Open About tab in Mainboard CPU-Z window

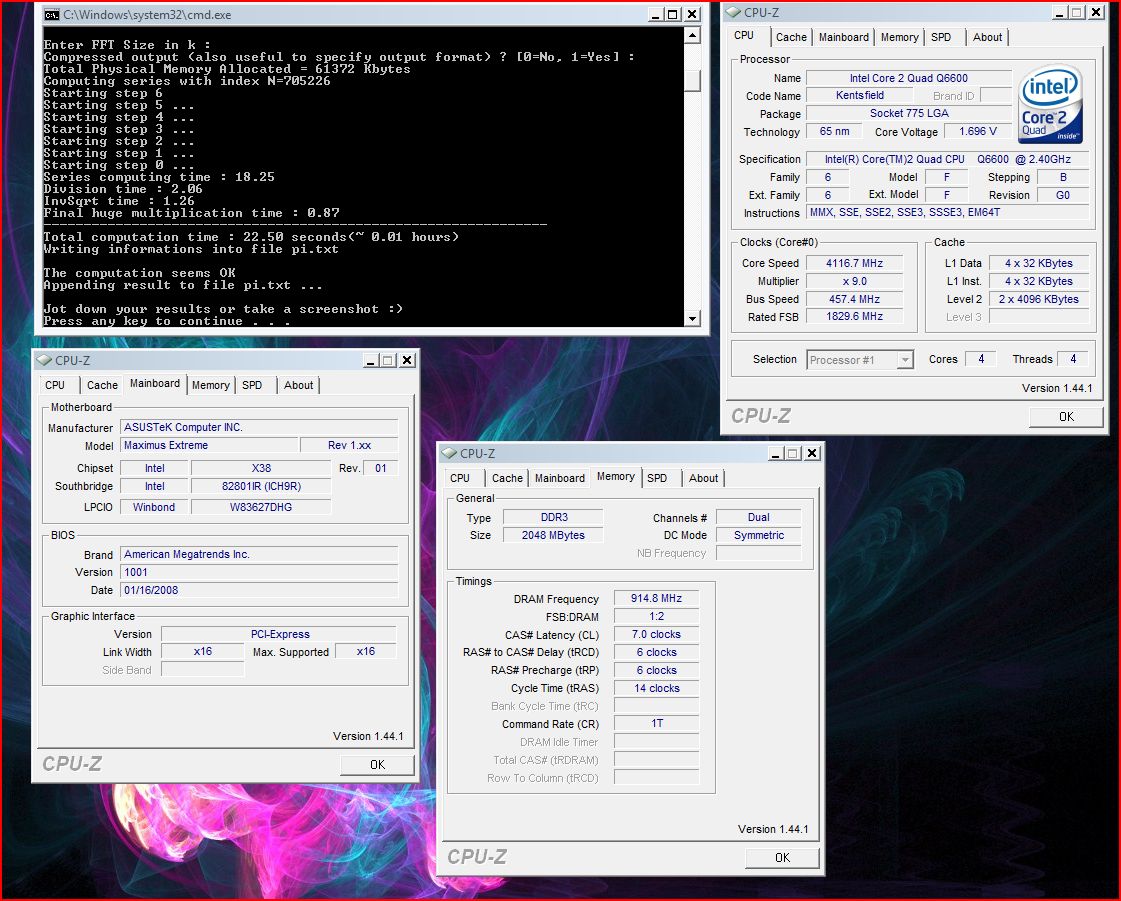(x=298, y=385)
